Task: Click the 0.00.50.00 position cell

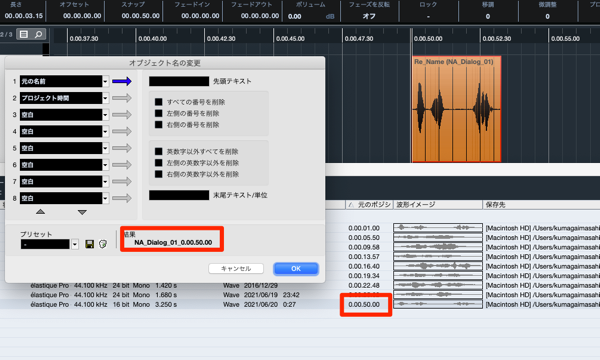Action: tap(364, 305)
